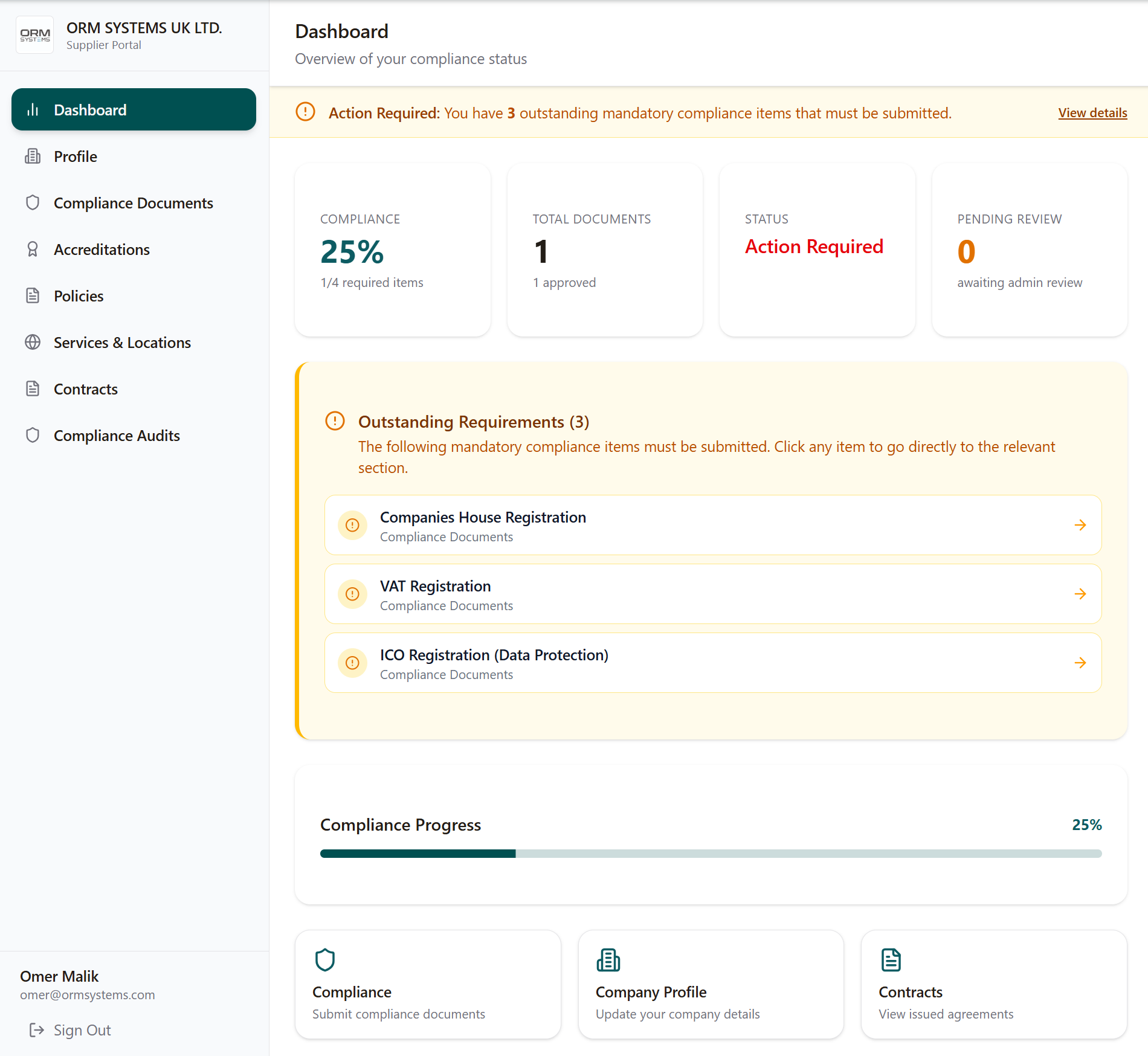Image resolution: width=1148 pixels, height=1056 pixels.
Task: Click the Sign Out arrow icon
Action: [37, 1030]
